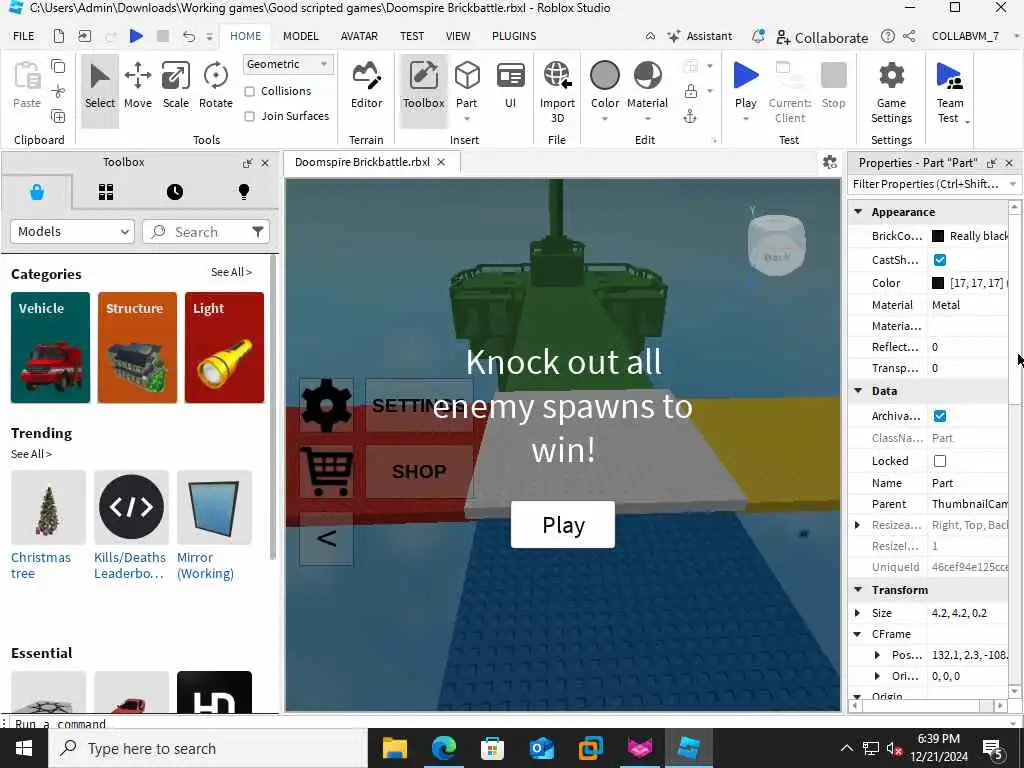This screenshot has height=768, width=1024.
Task: Click the SHOP button in viewport
Action: [x=419, y=472]
